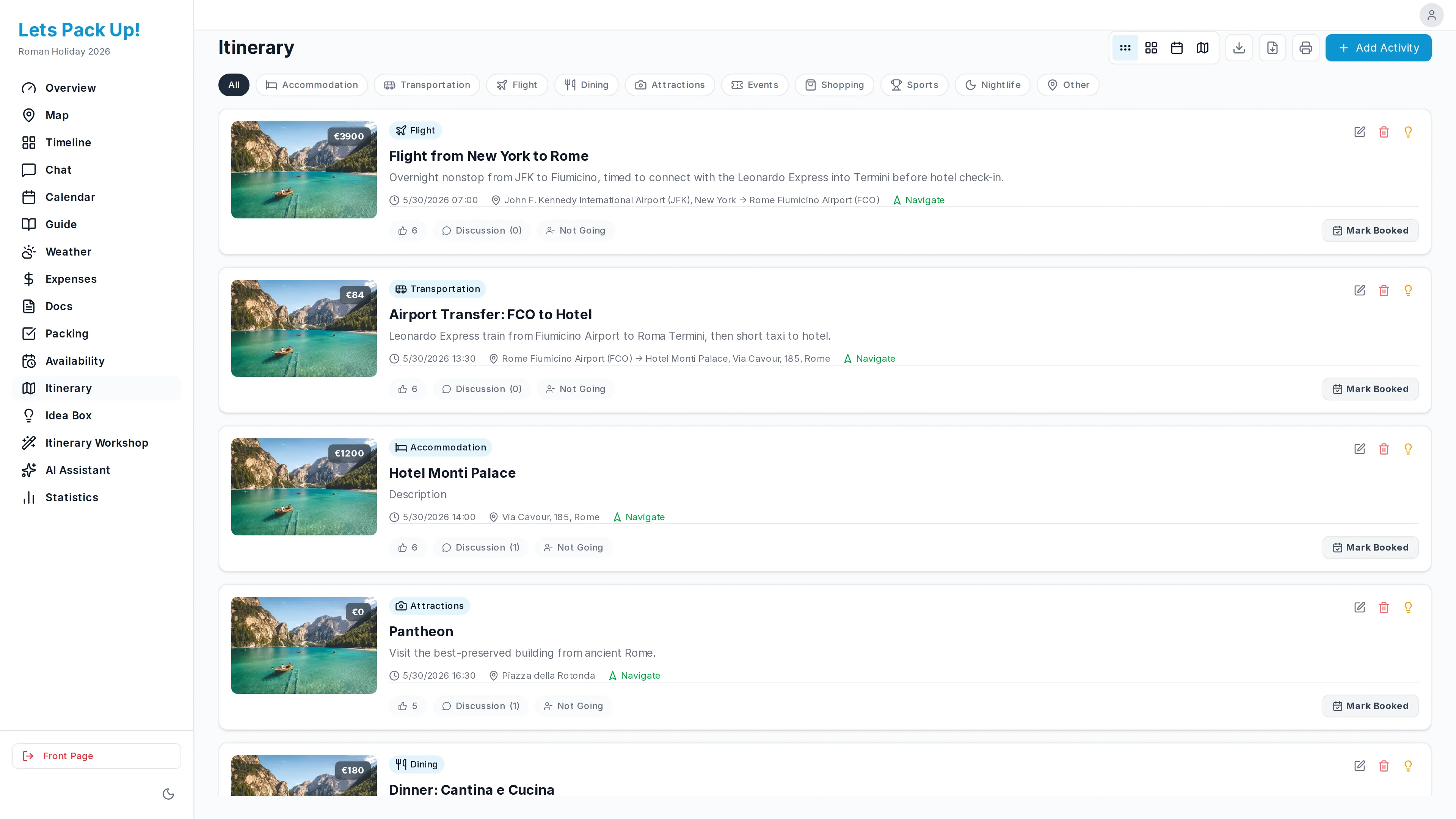Viewport: 1456px width, 819px height.
Task: Open the user profile avatar
Action: [1431, 15]
